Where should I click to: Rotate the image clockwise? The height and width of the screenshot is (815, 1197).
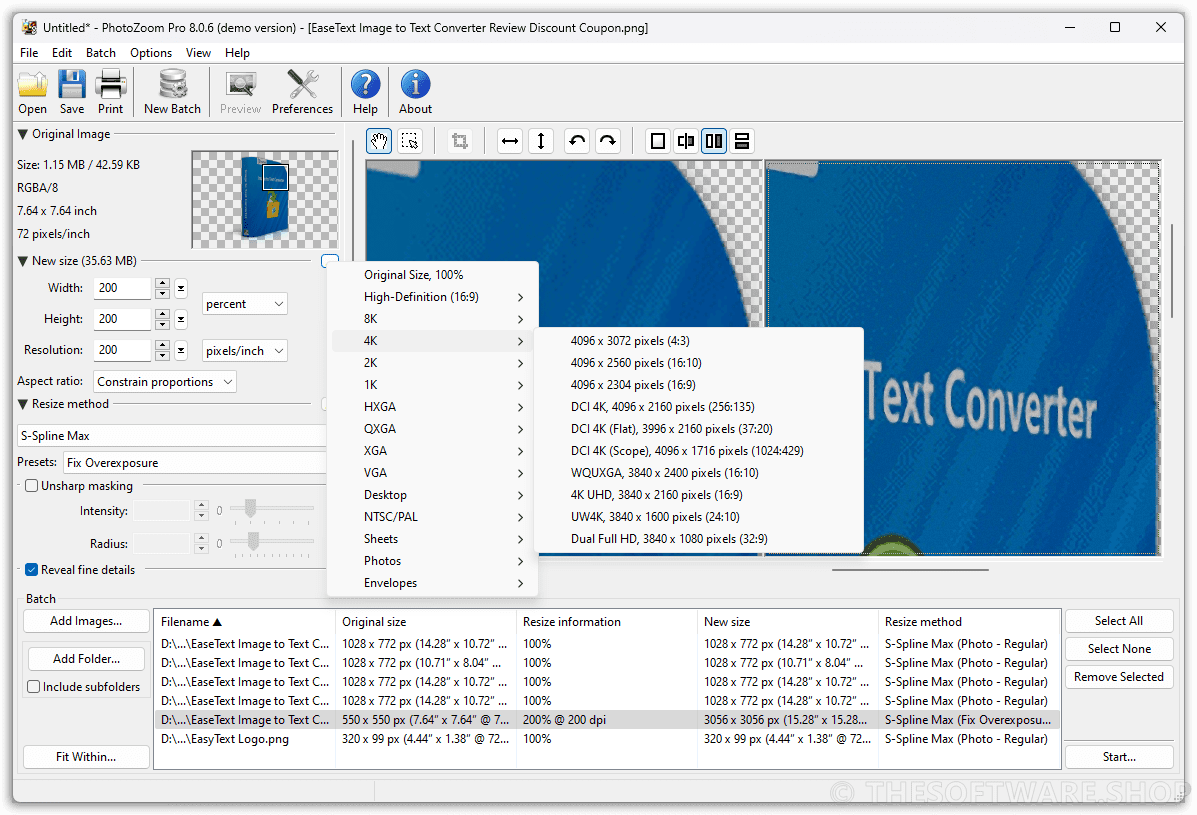click(x=608, y=141)
